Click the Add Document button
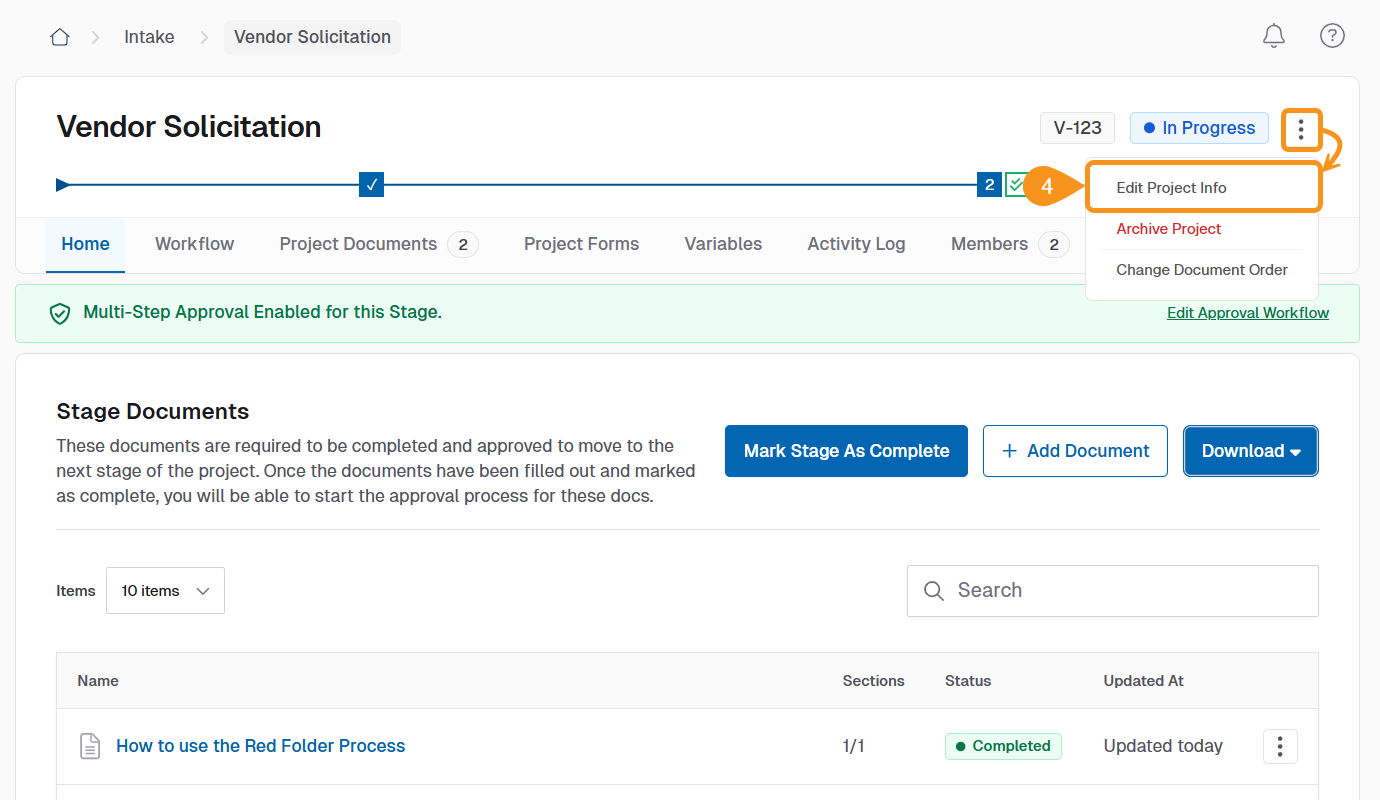 pyautogui.click(x=1075, y=451)
